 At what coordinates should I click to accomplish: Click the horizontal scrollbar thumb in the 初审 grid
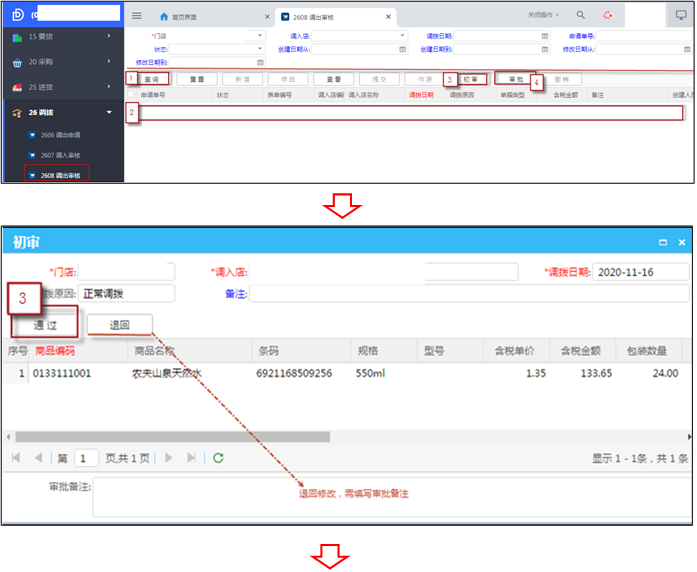coord(172,437)
